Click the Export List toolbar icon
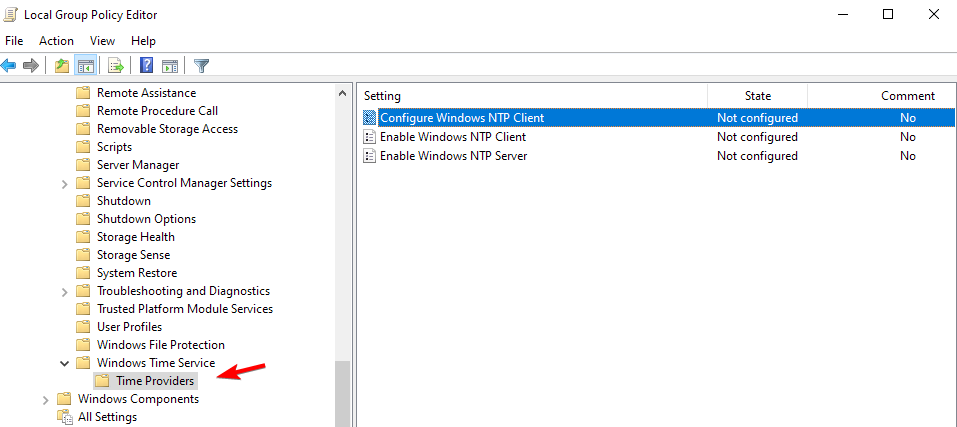957x427 pixels. click(115, 65)
